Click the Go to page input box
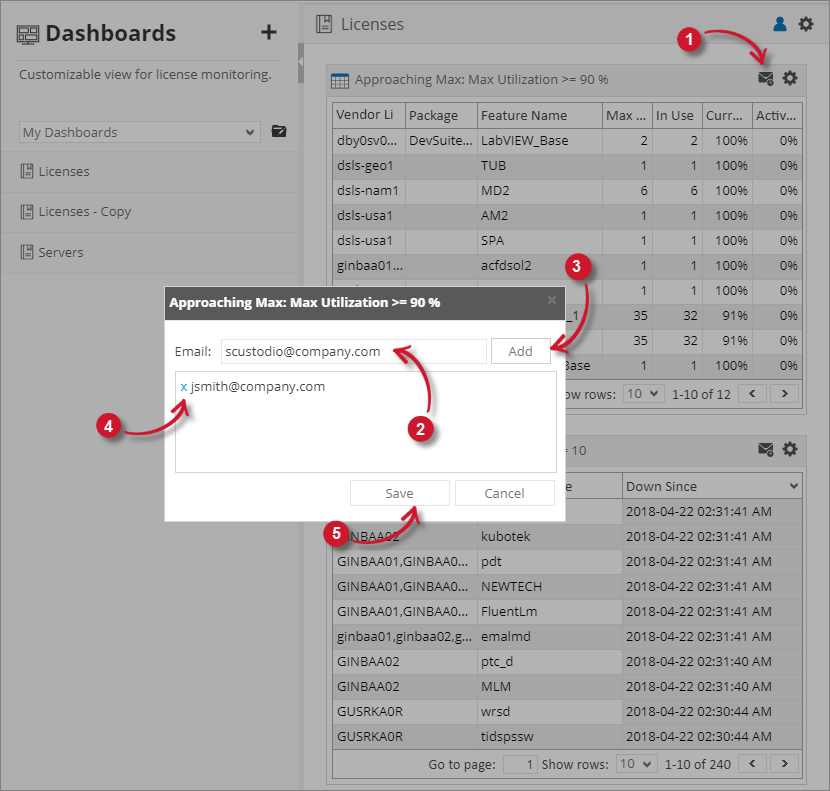Screen dimensions: 830x791 519,764
